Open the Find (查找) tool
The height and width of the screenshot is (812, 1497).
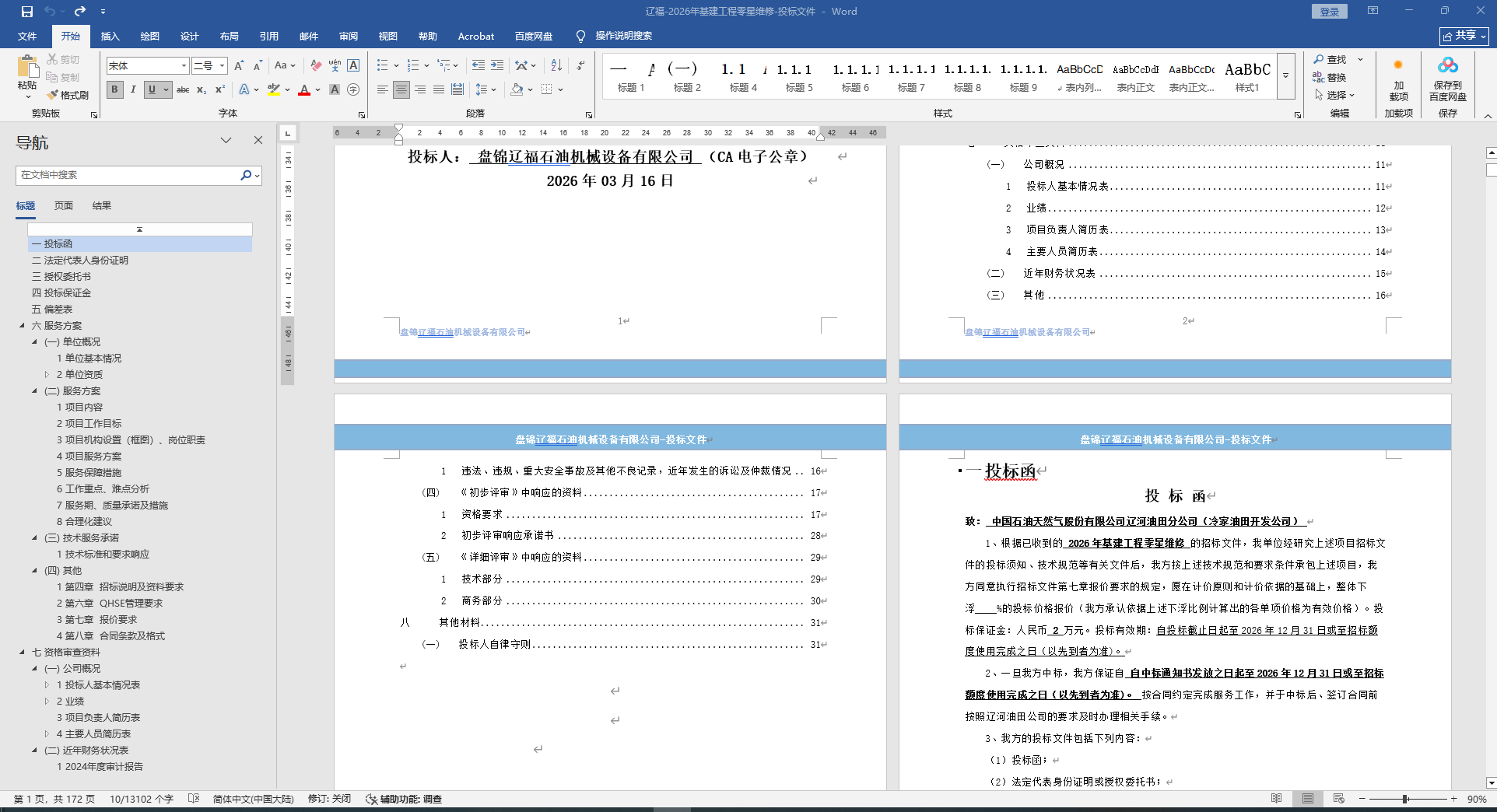coord(1330,60)
